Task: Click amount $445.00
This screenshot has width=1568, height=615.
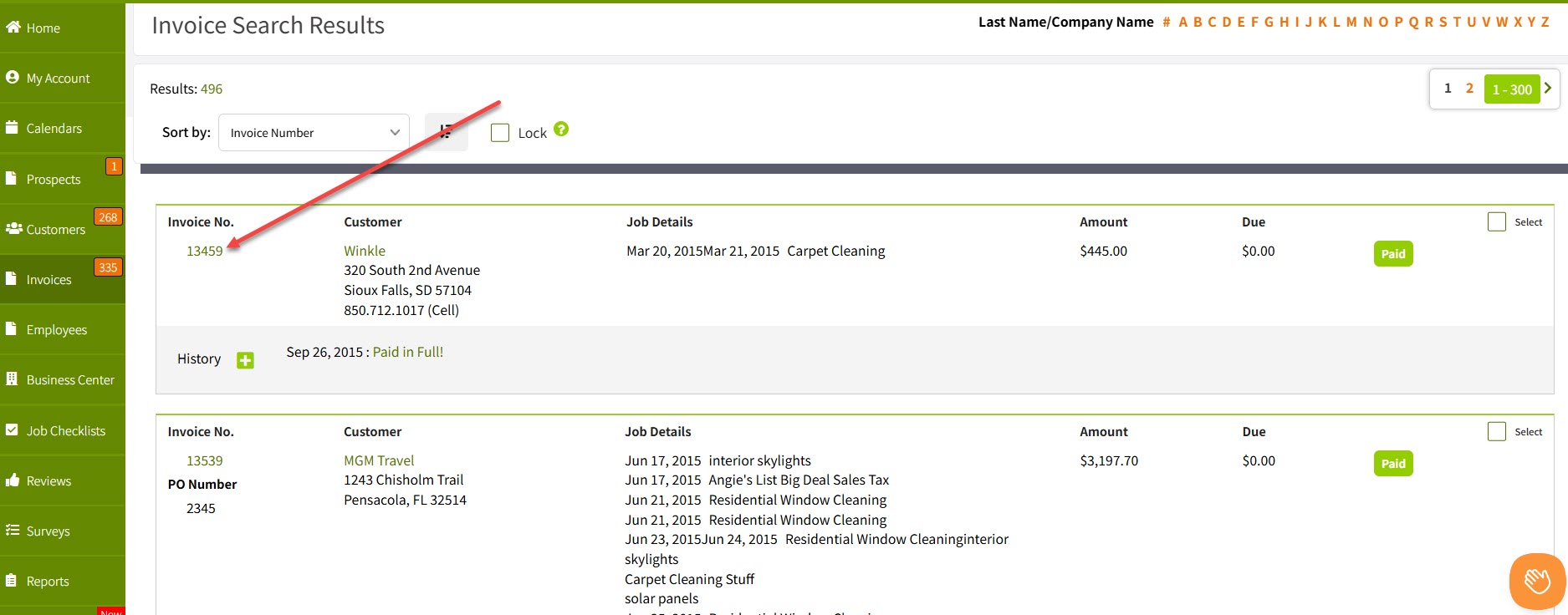Action: coord(1104,251)
